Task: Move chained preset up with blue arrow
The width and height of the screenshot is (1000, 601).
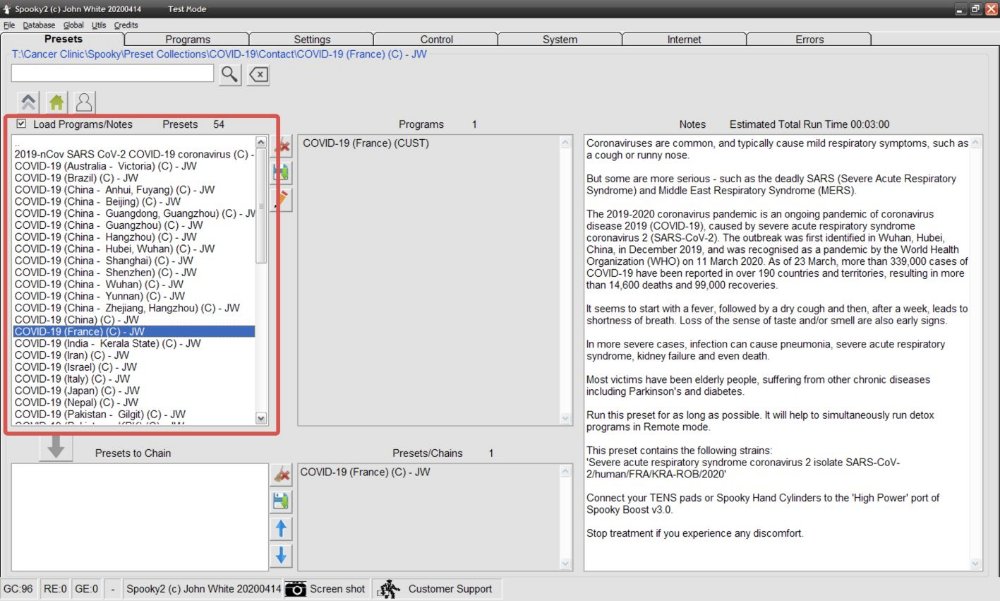Action: coord(282,529)
